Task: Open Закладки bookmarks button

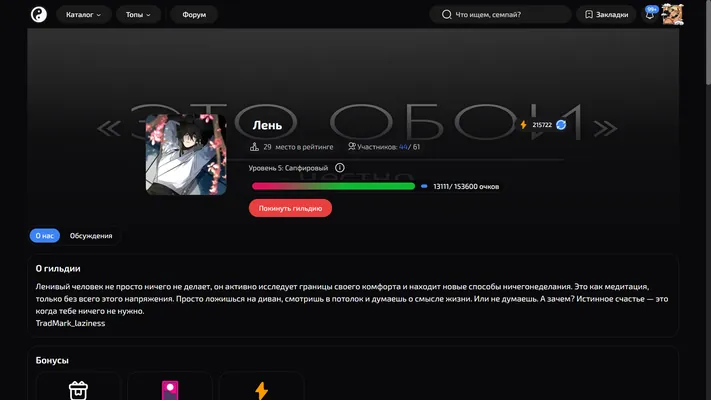Action: tap(606, 15)
